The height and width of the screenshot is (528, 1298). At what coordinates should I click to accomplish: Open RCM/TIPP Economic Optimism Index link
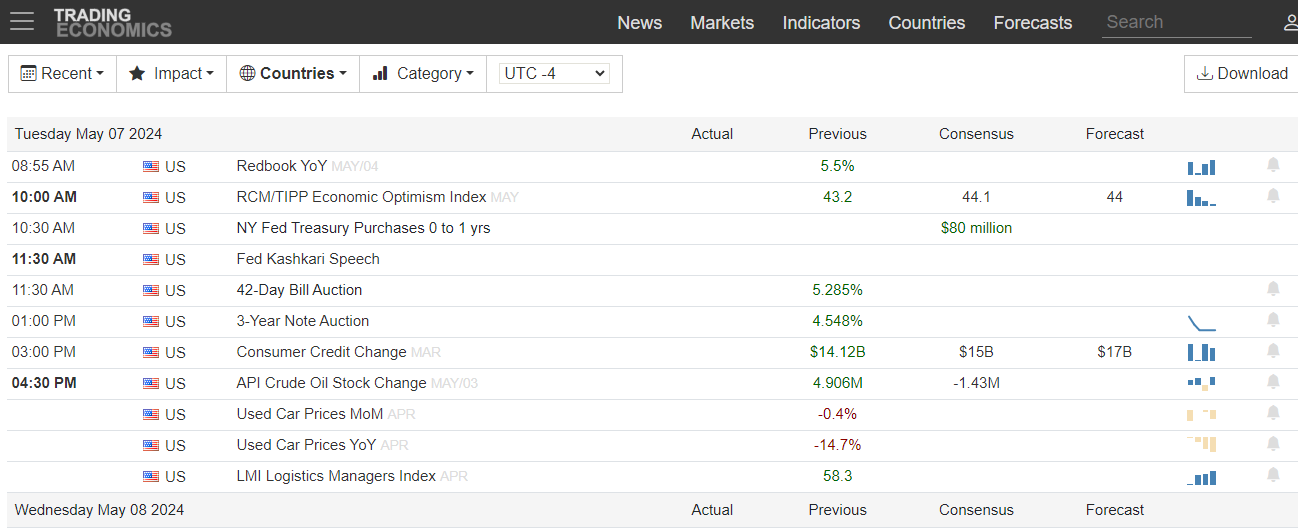click(x=361, y=197)
